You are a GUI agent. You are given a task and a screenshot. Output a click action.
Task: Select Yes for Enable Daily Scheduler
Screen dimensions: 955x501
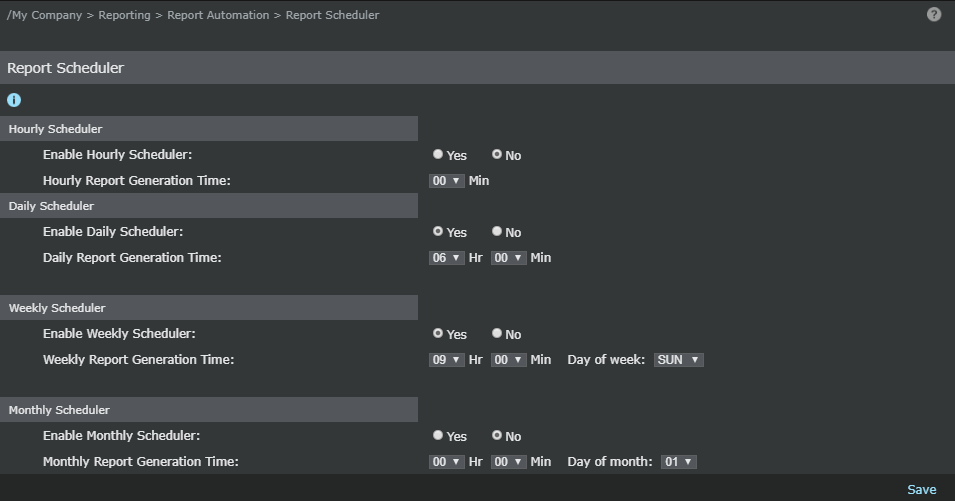click(x=438, y=231)
